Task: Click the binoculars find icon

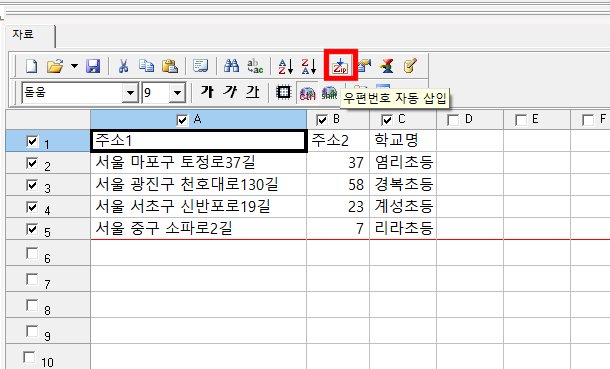Action: [231, 66]
